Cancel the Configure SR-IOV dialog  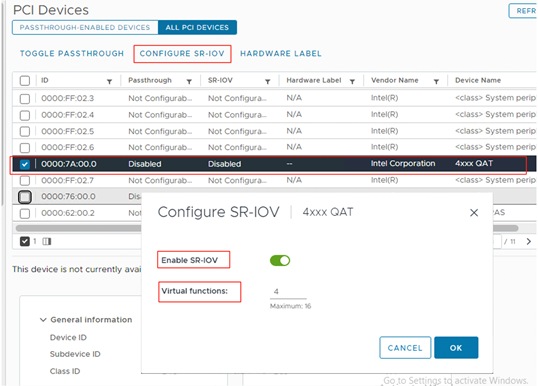tap(405, 348)
